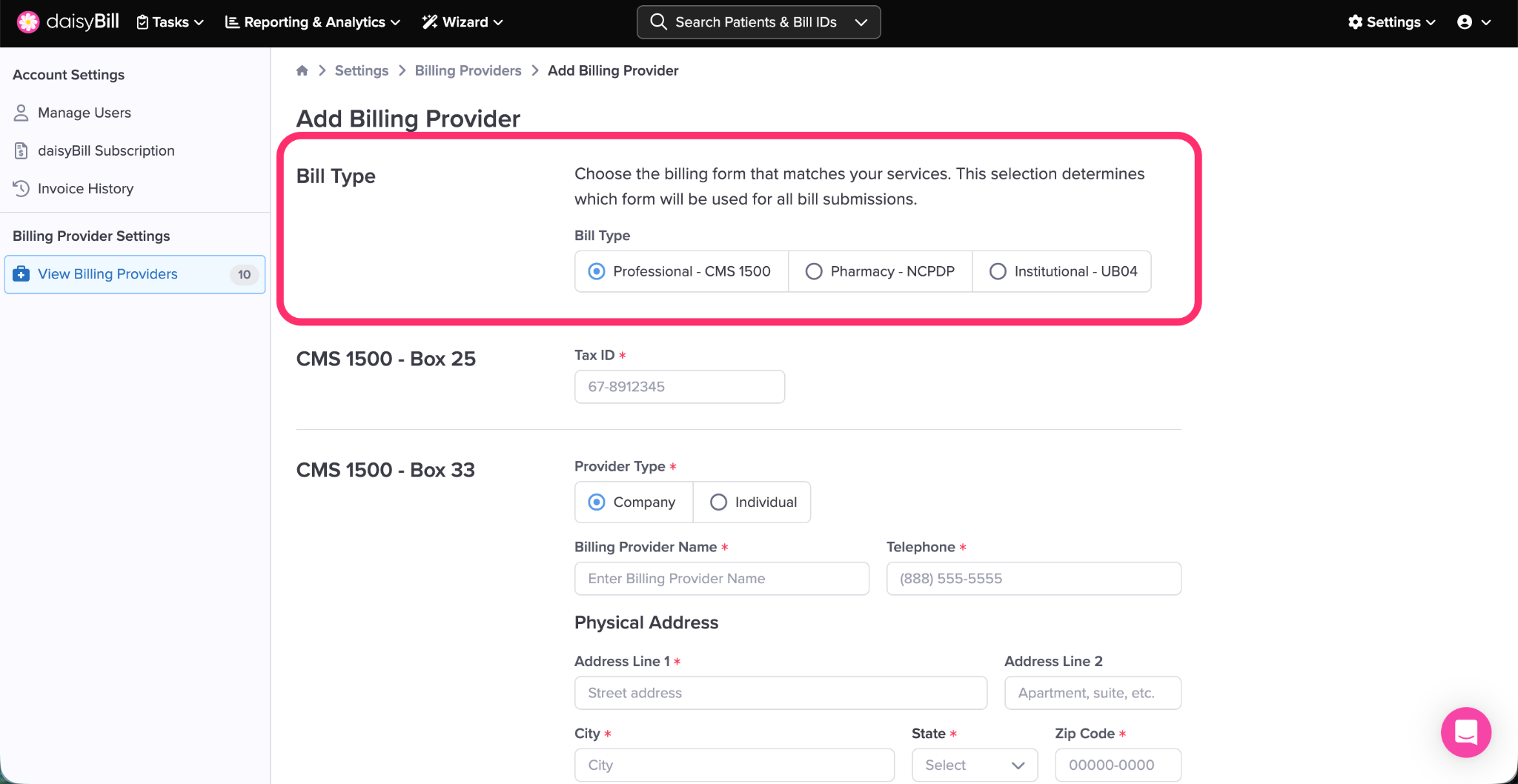The height and width of the screenshot is (784, 1518).
Task: Click the daisyBill Subscription document icon
Action: (x=21, y=150)
